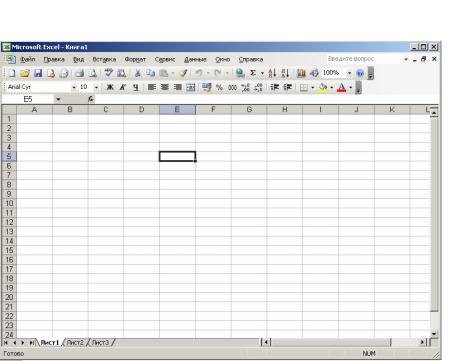The width and height of the screenshot is (471, 361).
Task: Go to last sheet navigation button
Action: coord(32,342)
